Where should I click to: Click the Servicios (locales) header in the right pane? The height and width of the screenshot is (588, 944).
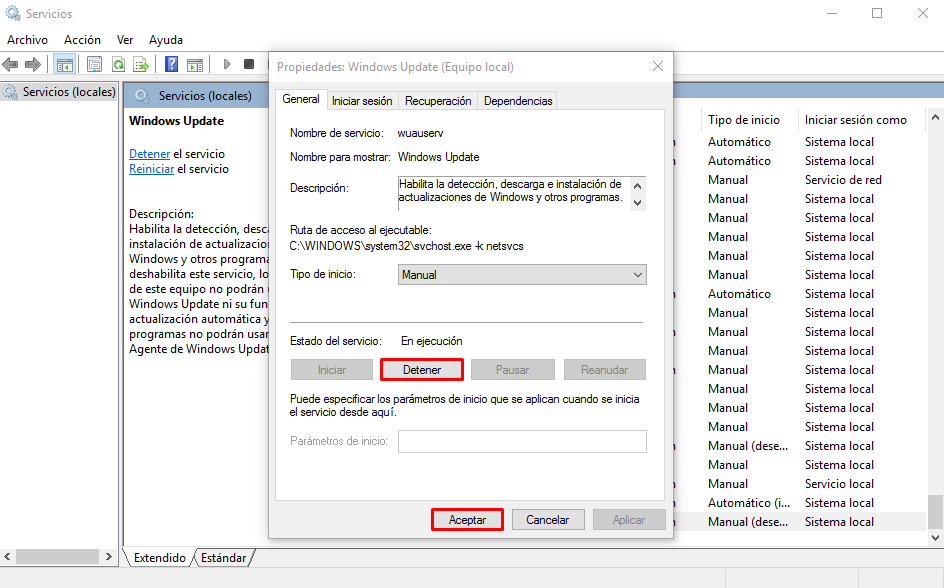point(205,96)
